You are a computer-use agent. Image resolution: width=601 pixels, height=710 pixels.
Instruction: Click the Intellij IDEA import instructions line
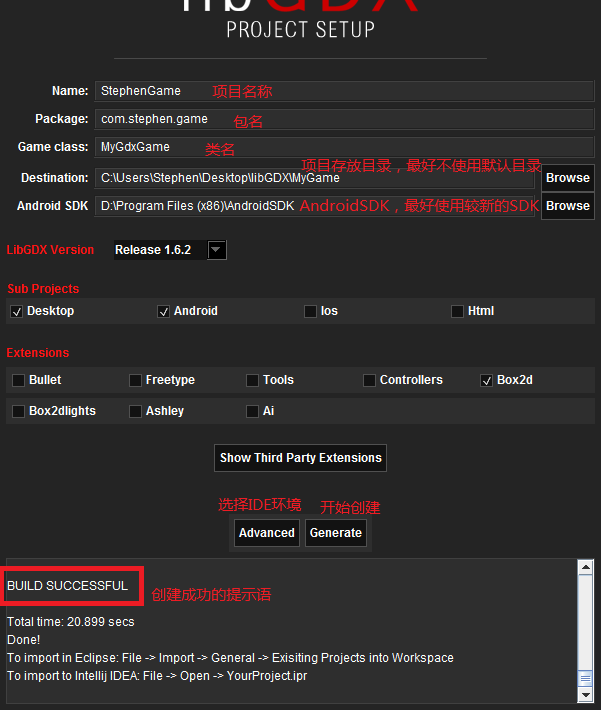point(157,676)
